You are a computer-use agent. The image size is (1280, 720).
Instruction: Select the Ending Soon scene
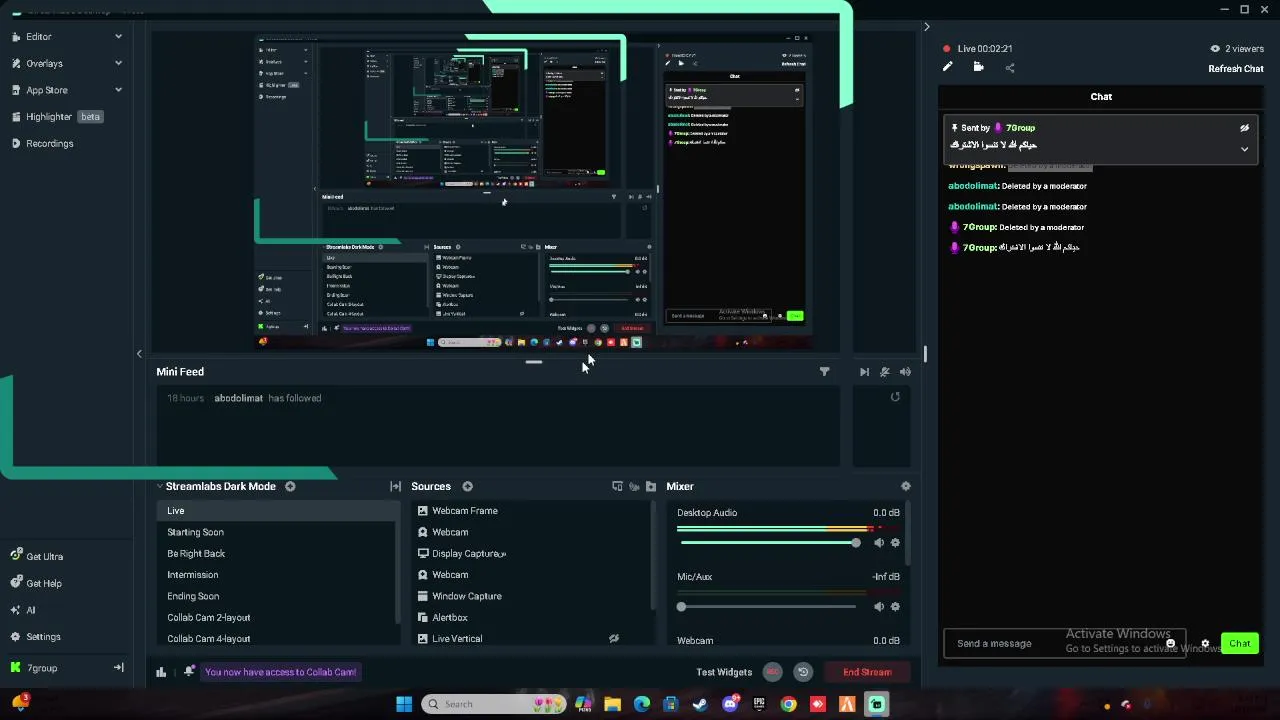point(278,596)
